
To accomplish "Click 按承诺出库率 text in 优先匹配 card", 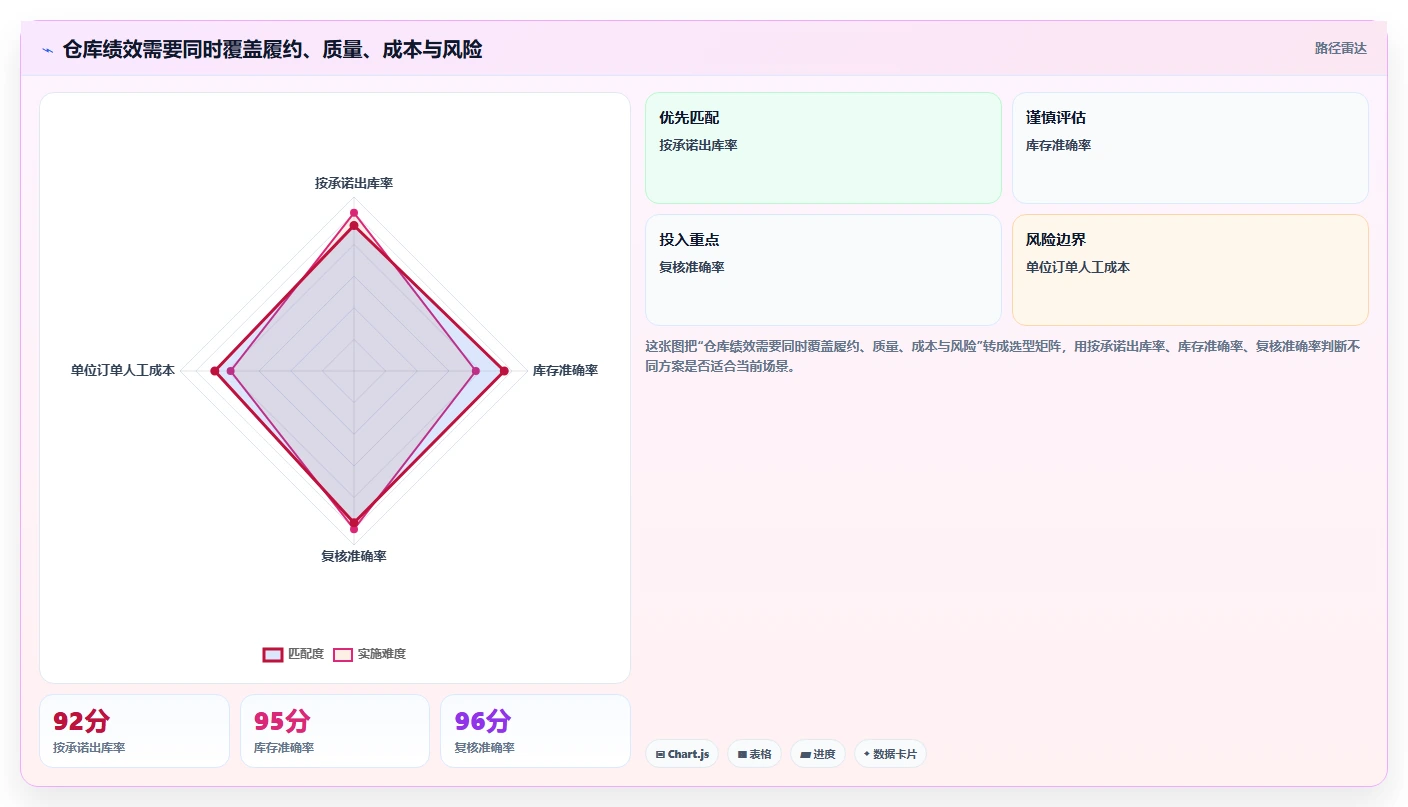I will tap(698, 145).
